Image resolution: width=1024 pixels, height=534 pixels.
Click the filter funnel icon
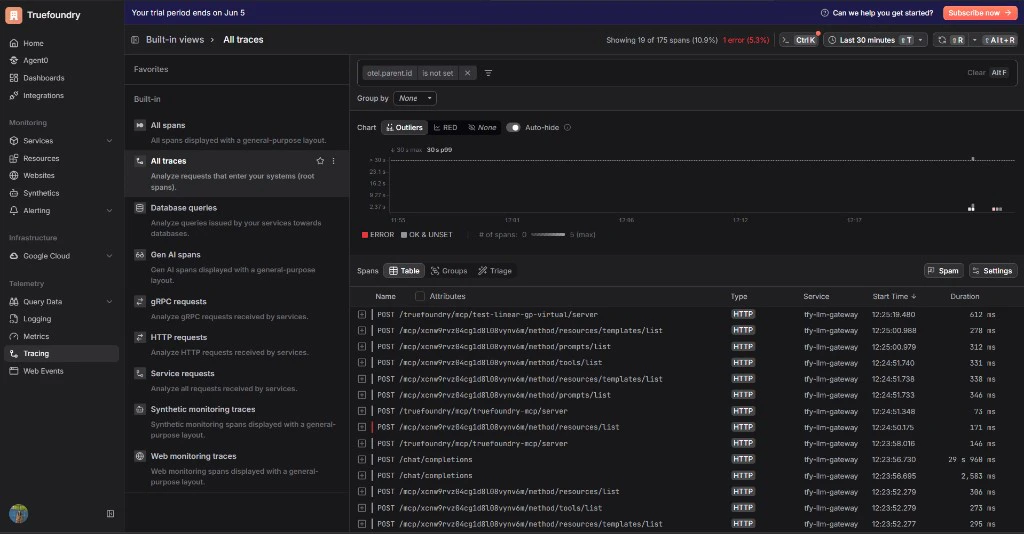click(488, 73)
